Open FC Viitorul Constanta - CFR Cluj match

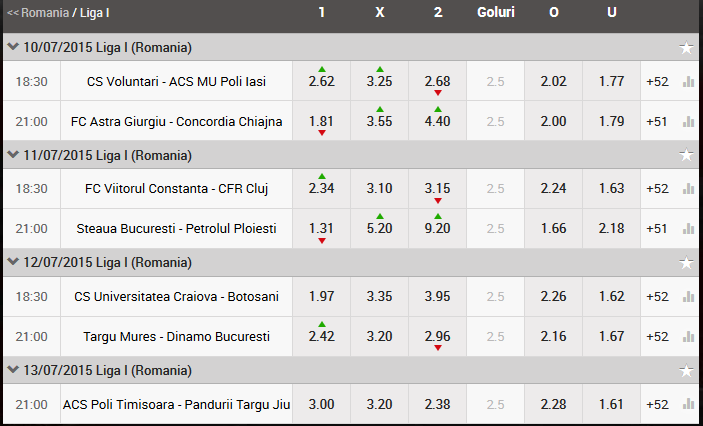tap(176, 188)
